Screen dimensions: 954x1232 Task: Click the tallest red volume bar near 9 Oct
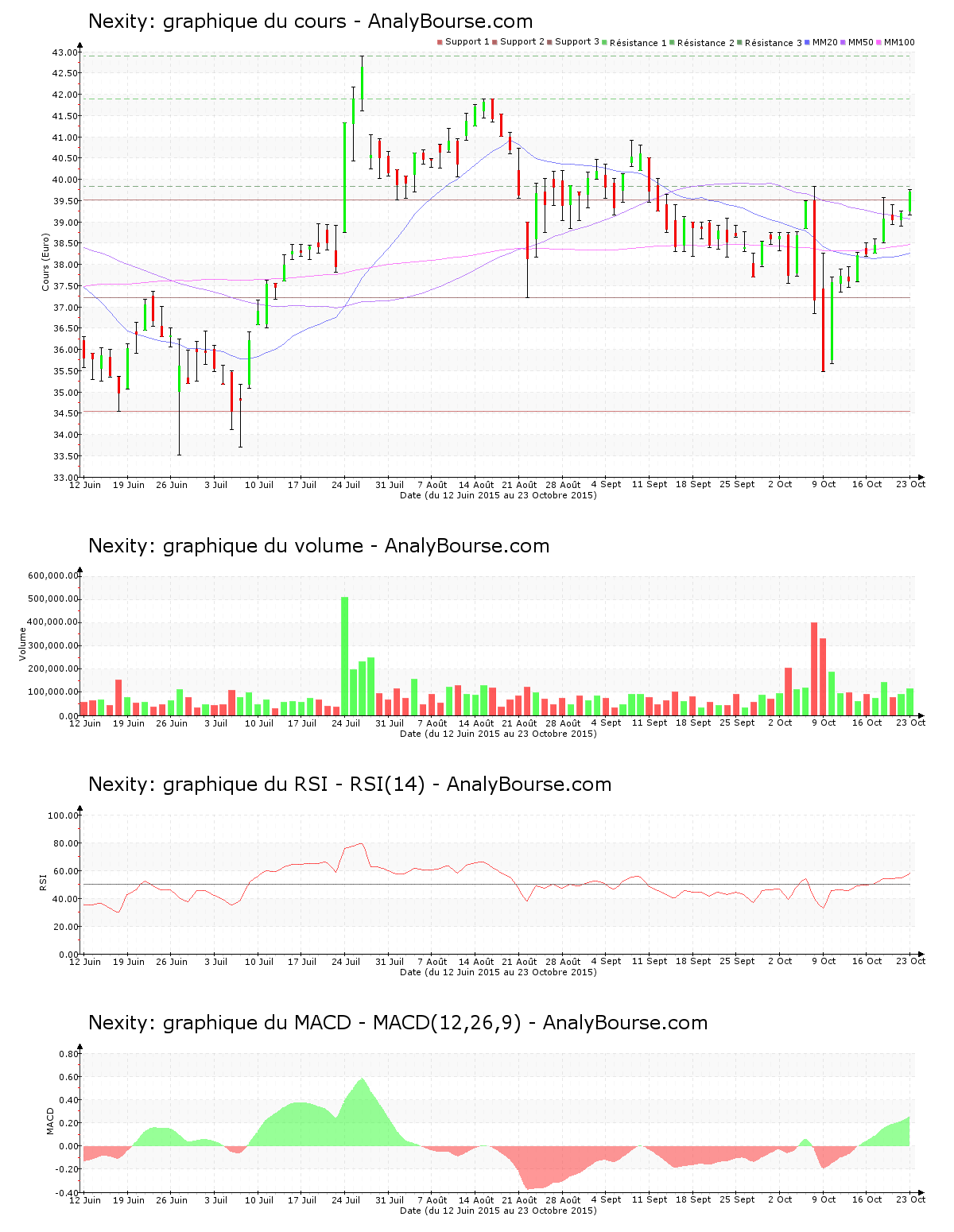814,668
